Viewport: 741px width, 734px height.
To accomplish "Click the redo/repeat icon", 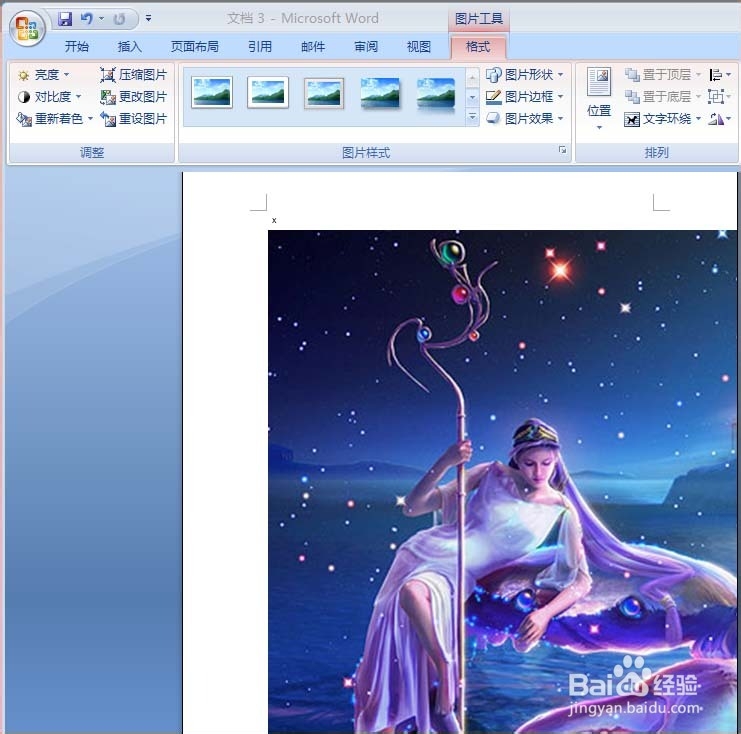I will pyautogui.click(x=119, y=19).
